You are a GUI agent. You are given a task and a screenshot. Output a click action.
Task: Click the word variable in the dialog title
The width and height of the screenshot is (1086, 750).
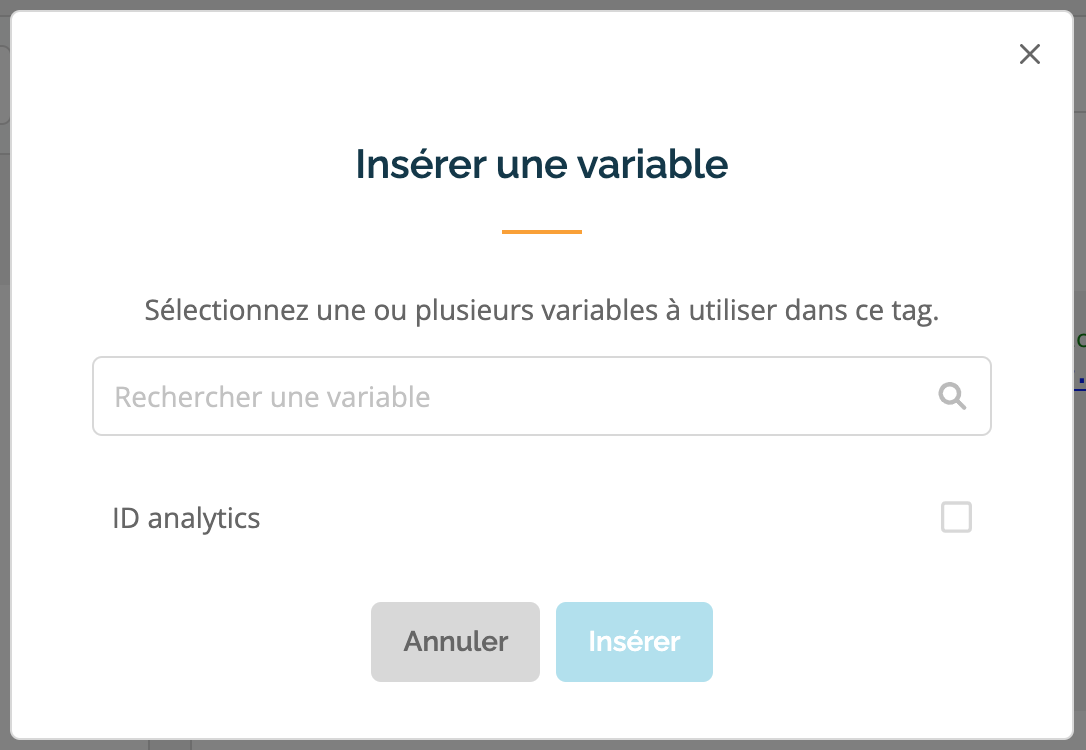point(652,164)
